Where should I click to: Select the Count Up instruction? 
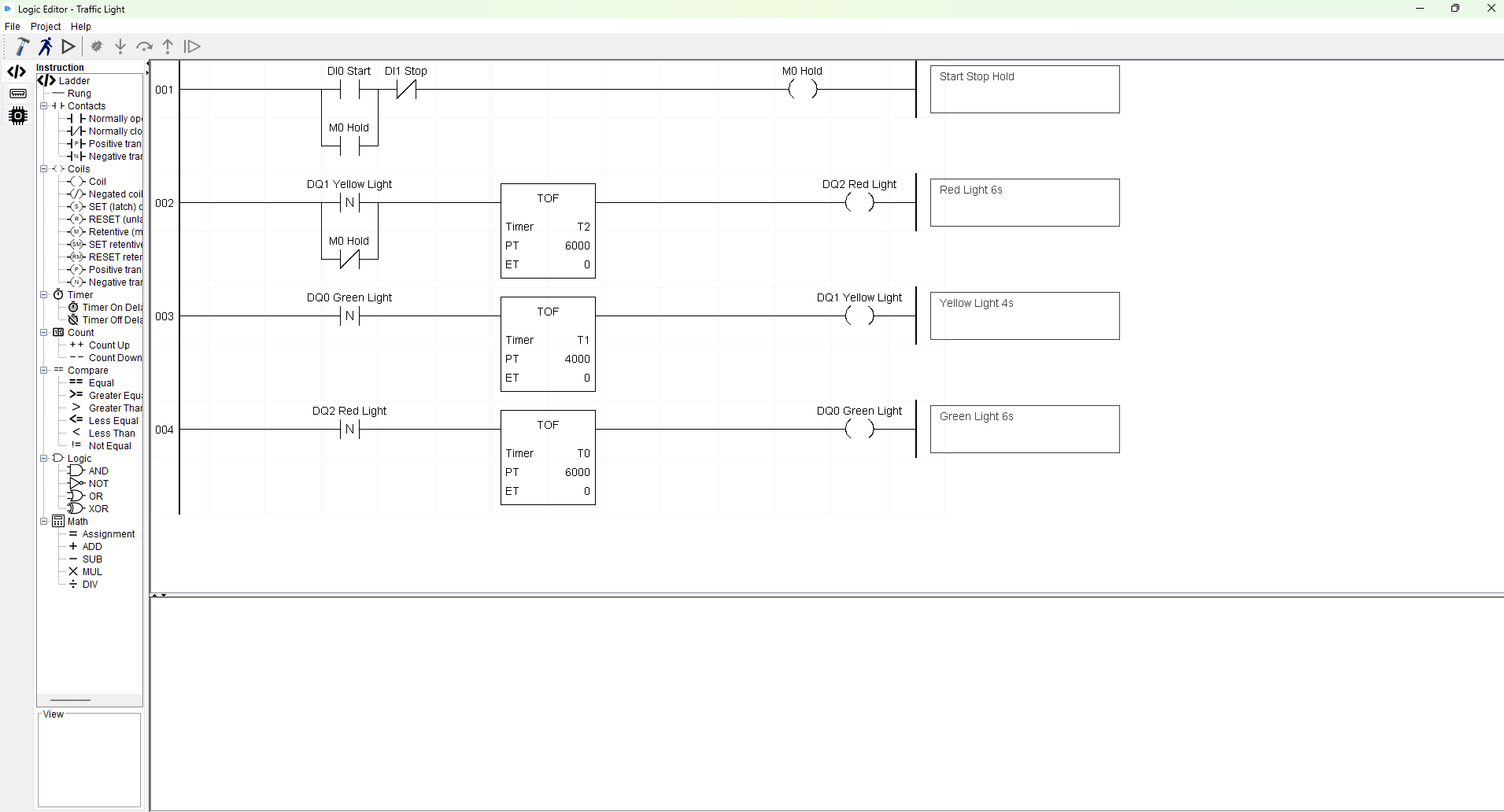(109, 345)
